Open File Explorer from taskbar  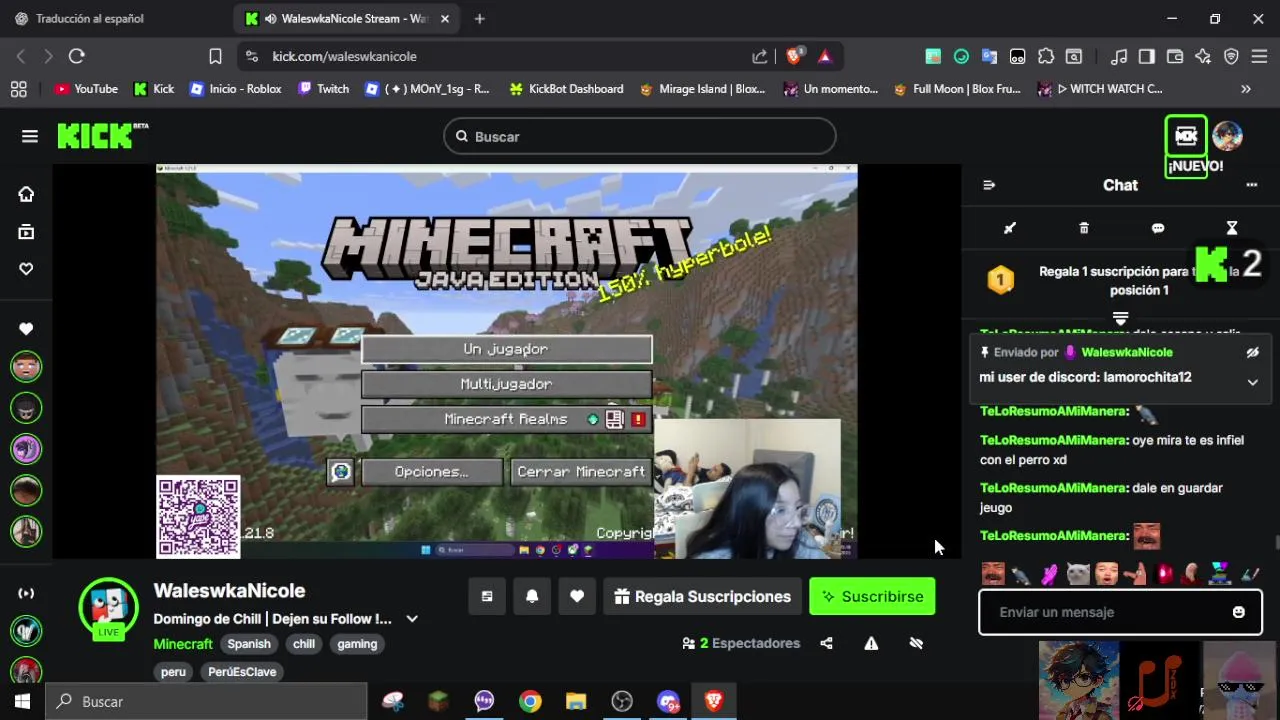(576, 702)
